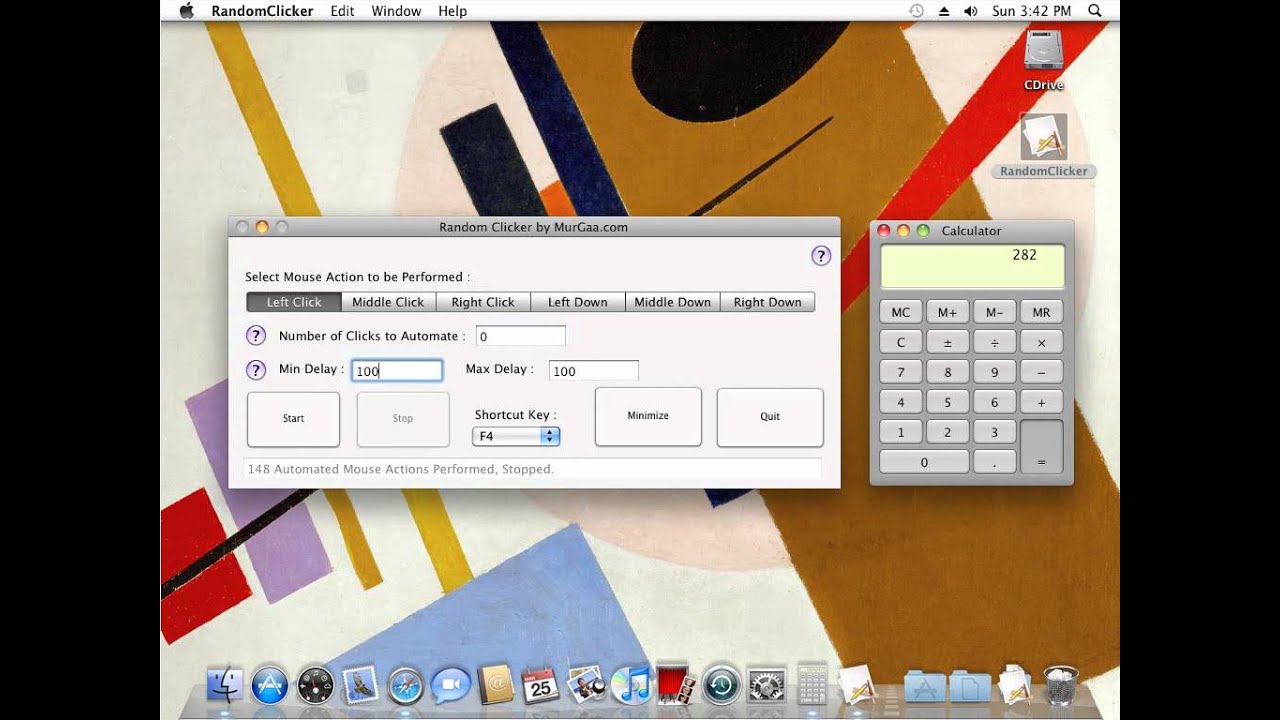Choose the Left Down mouse action
This screenshot has height=720, width=1280.
point(577,302)
